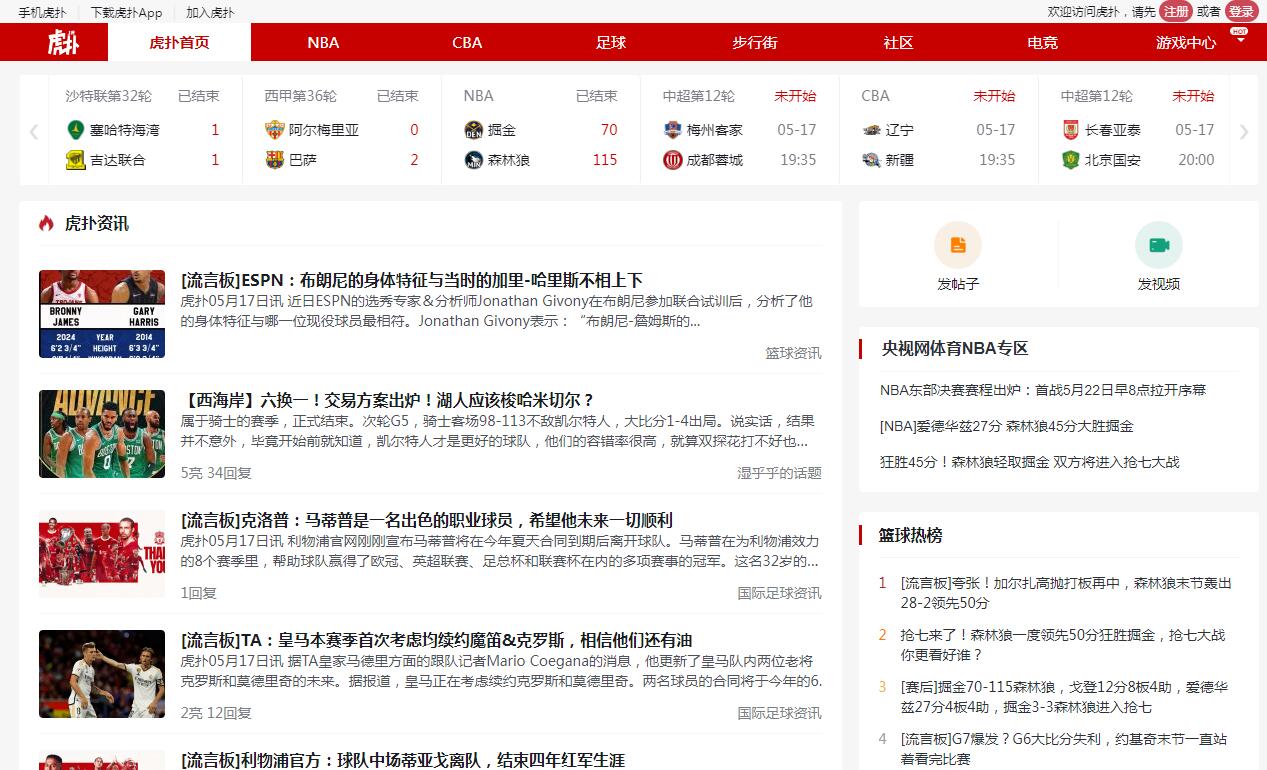
Task: Click the 沙特联第32轮 match label
Action: click(x=109, y=96)
